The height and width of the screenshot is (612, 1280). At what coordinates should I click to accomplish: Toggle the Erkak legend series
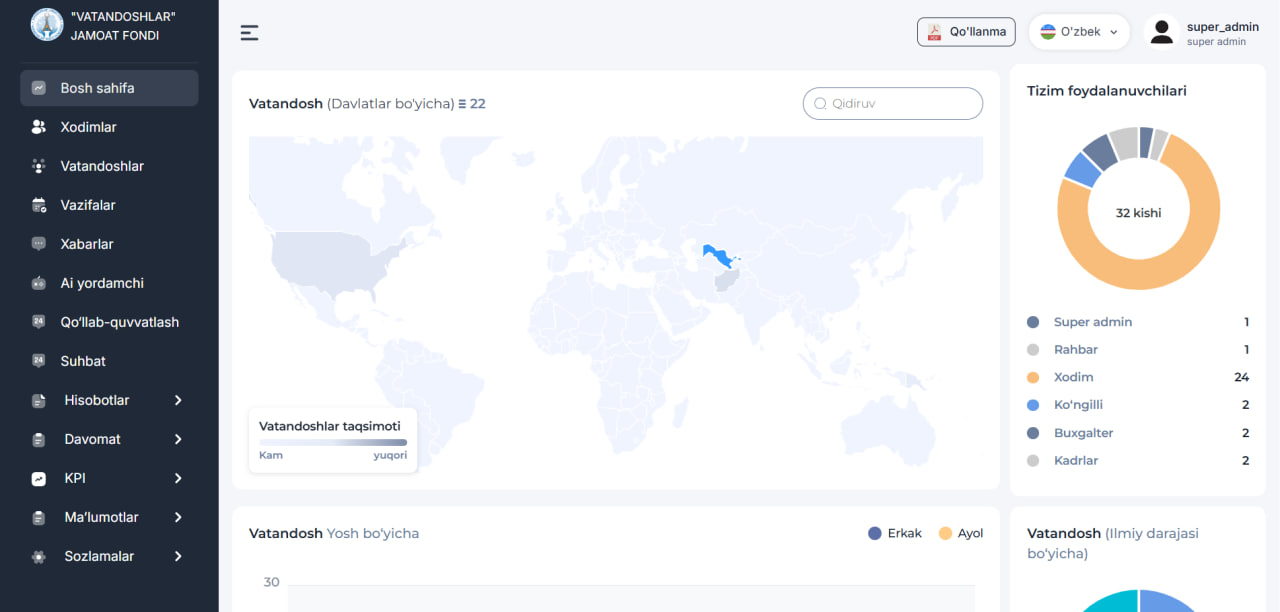pyautogui.click(x=895, y=533)
